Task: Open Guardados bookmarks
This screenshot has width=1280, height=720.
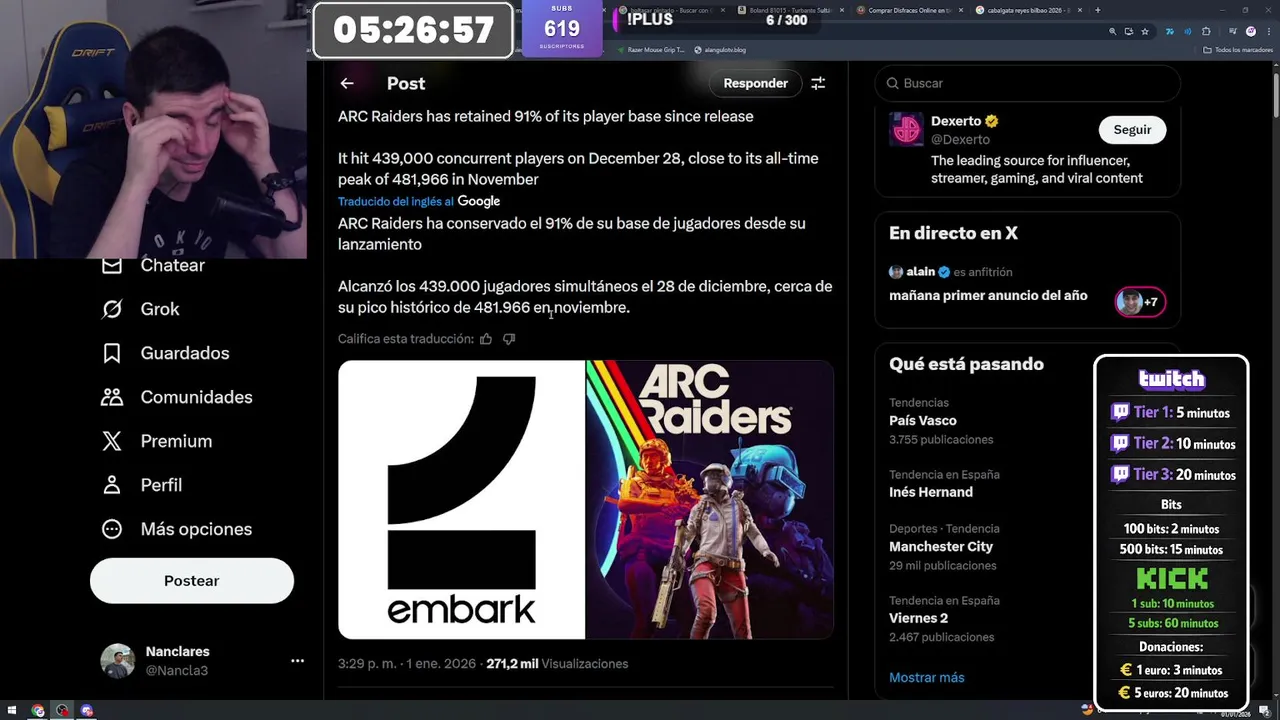Action: tap(185, 353)
